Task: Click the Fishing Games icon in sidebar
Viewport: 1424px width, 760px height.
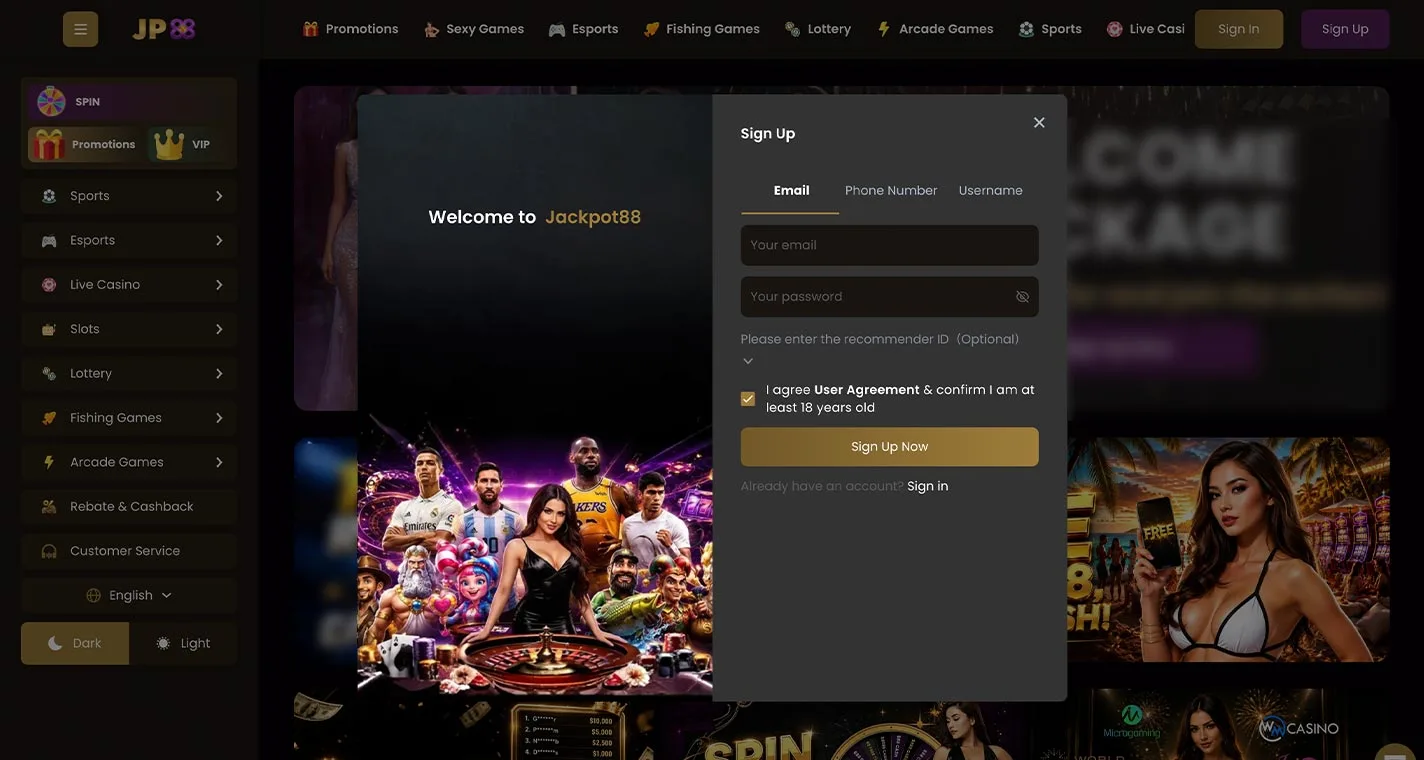Action: click(49, 418)
